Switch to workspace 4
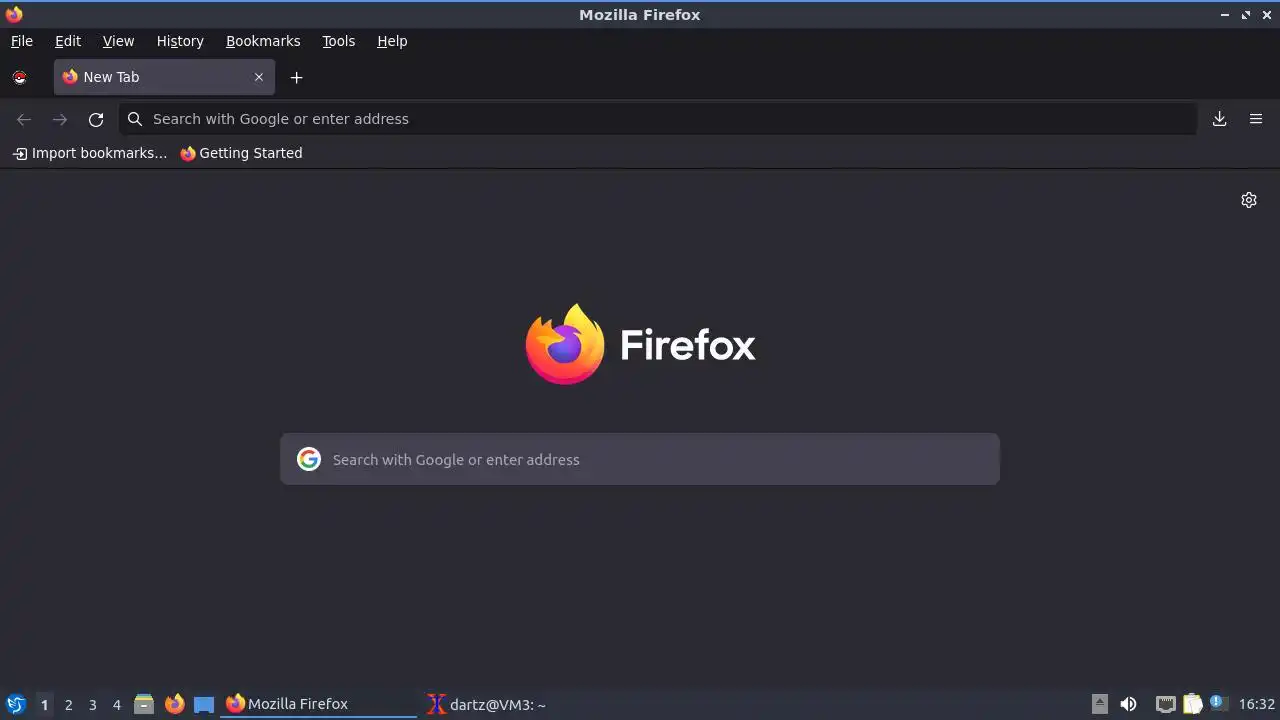Viewport: 1280px width, 720px height. click(116, 704)
